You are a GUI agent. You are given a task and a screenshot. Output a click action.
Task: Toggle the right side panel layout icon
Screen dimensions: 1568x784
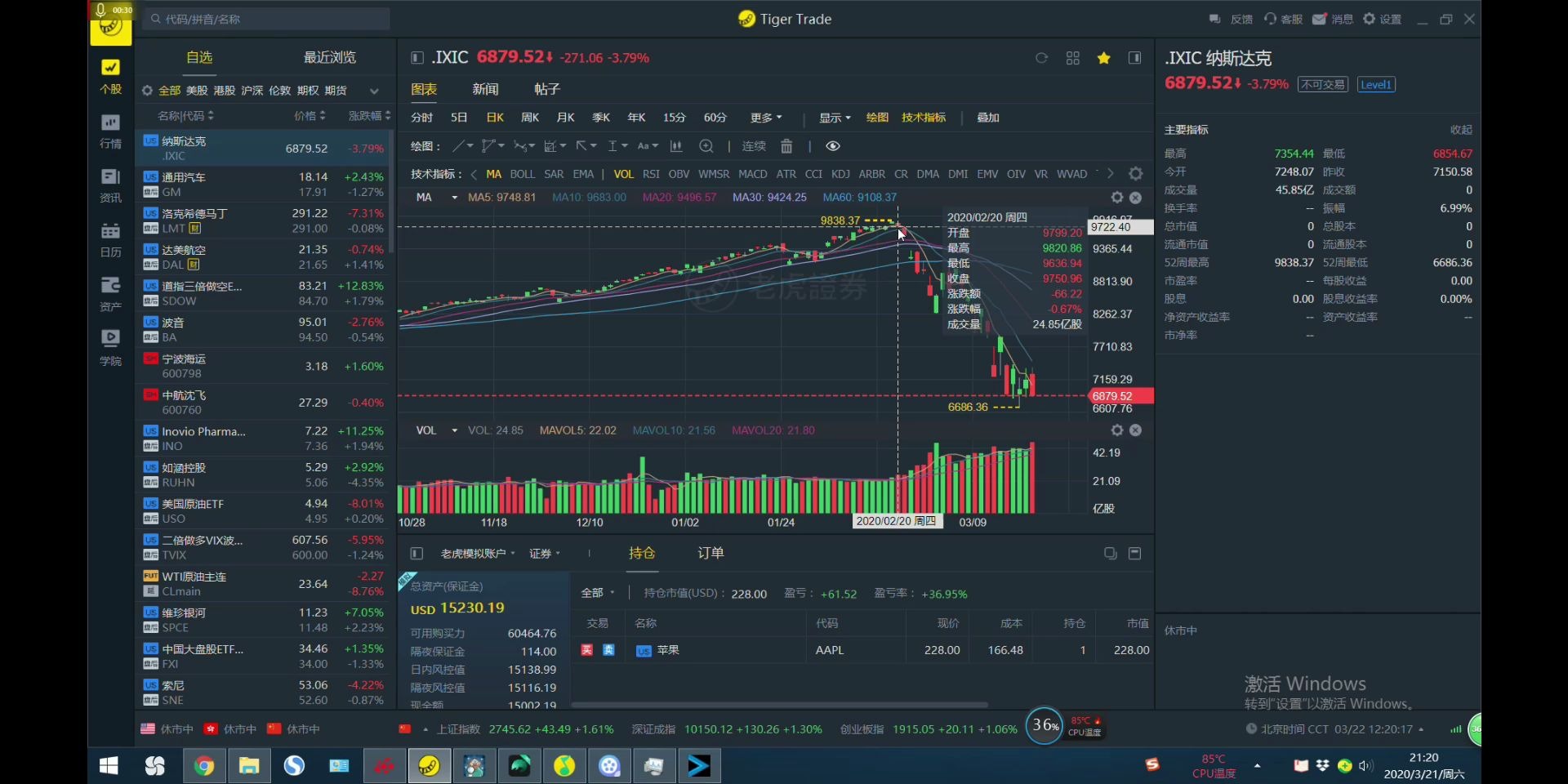(x=1135, y=58)
